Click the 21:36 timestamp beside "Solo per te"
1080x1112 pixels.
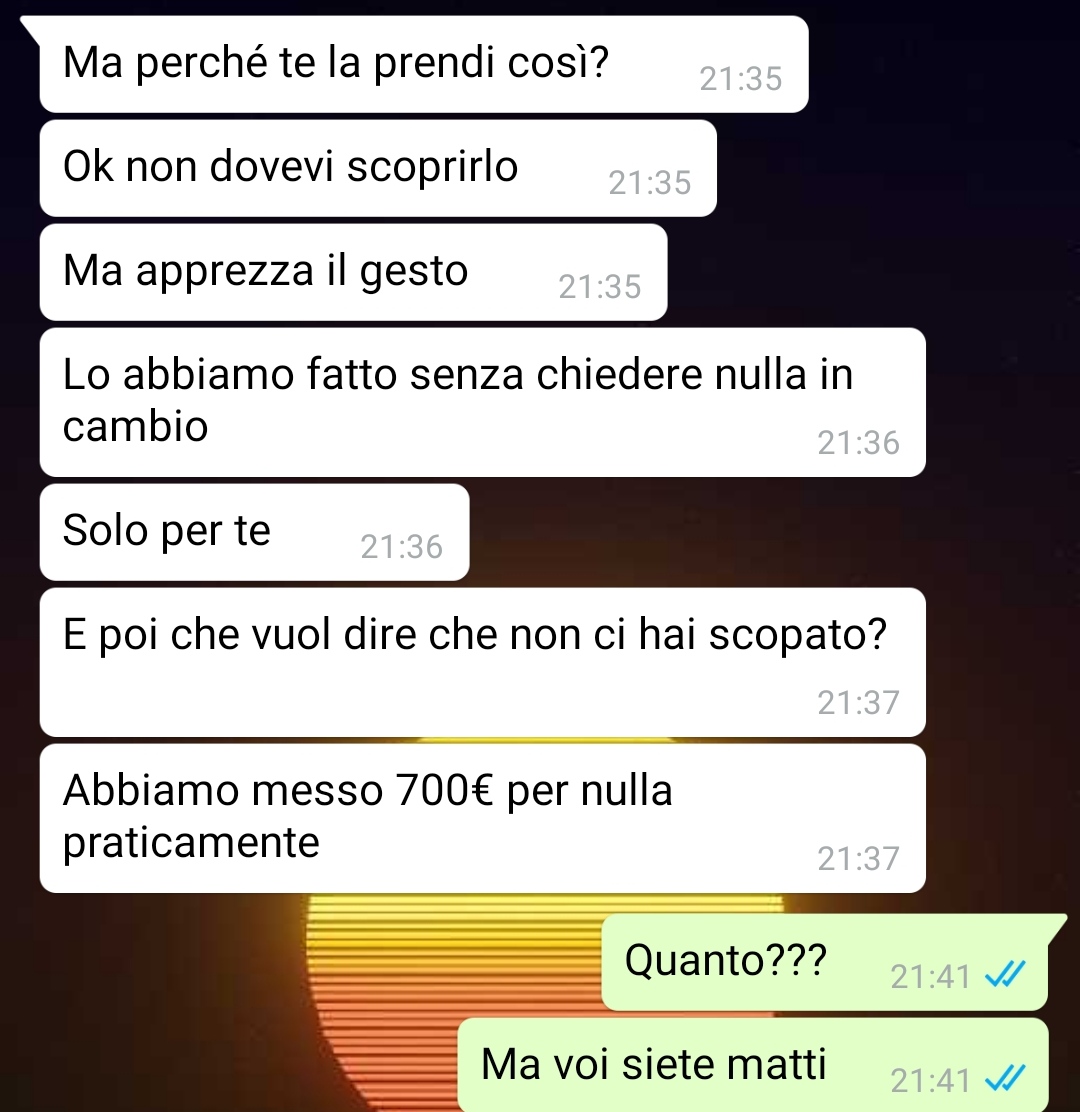pyautogui.click(x=401, y=547)
